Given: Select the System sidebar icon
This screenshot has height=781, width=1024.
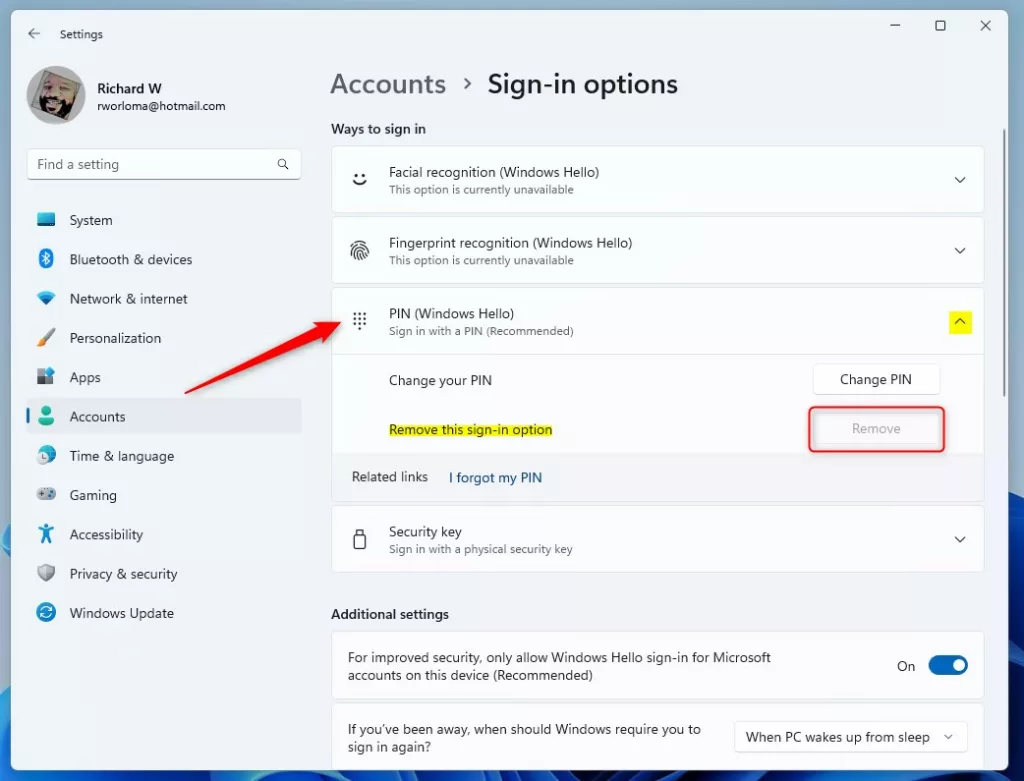Looking at the screenshot, I should [x=46, y=220].
